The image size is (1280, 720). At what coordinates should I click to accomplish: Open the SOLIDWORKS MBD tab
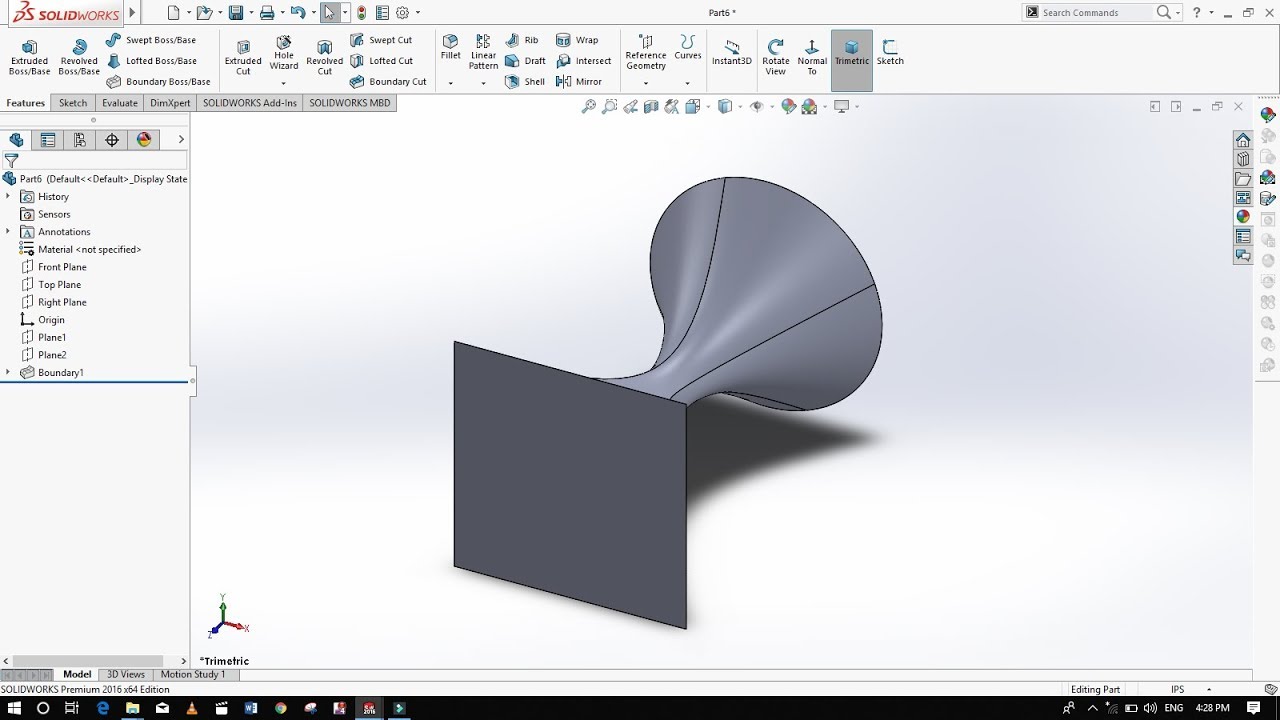[350, 103]
